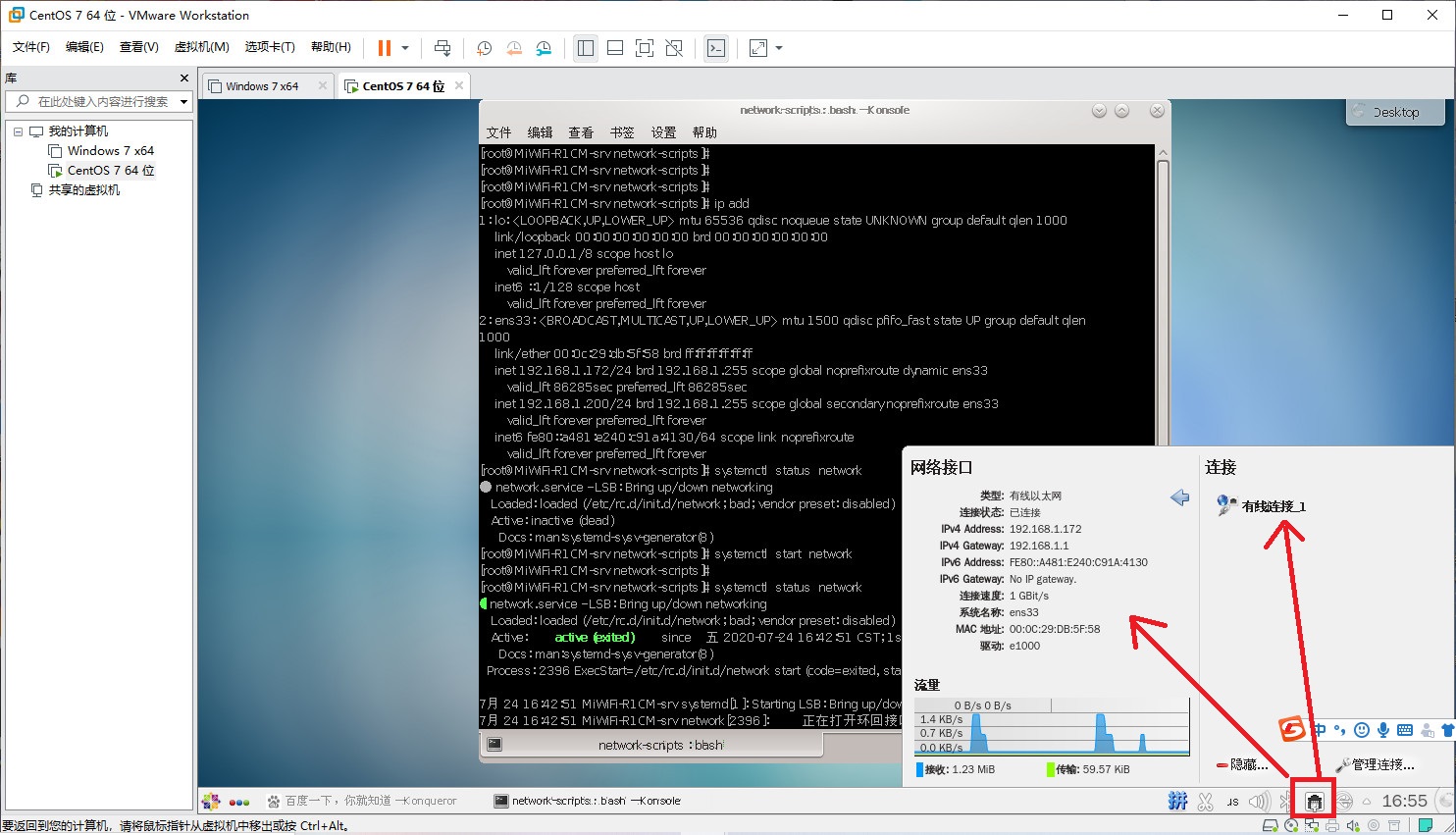Screen dimensions: 1456x835
Task: Click the stretch guest display icon
Action: [758, 48]
